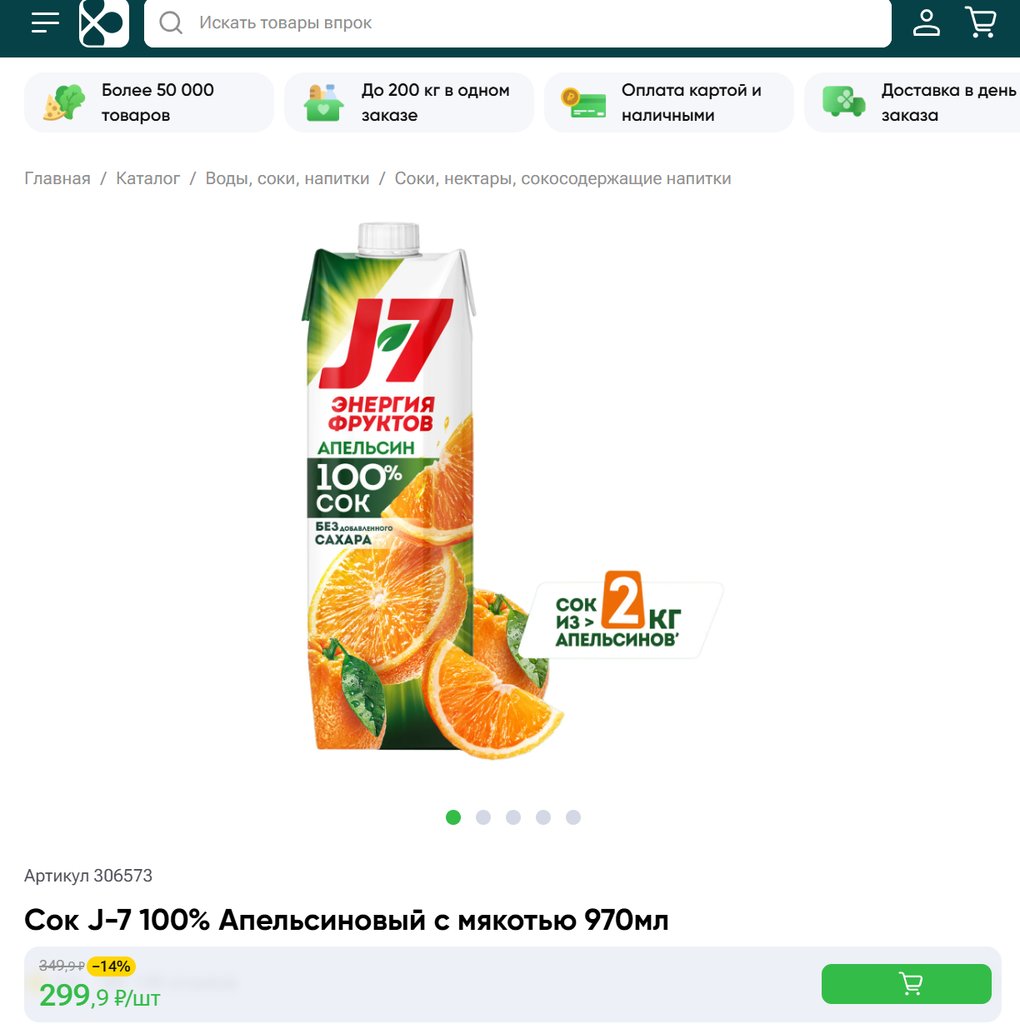The width and height of the screenshot is (1020, 1024).
Task: Select the third image carousel dot
Action: pyautogui.click(x=513, y=818)
